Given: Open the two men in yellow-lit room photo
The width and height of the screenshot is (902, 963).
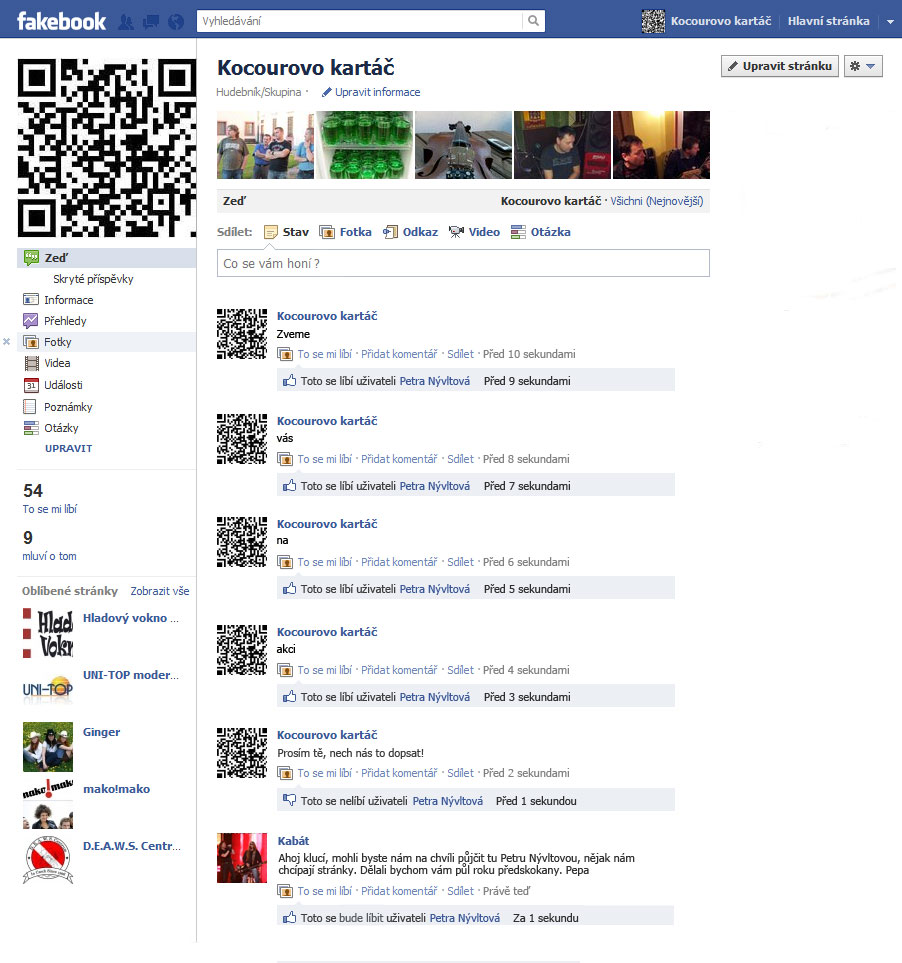Looking at the screenshot, I should tap(661, 145).
